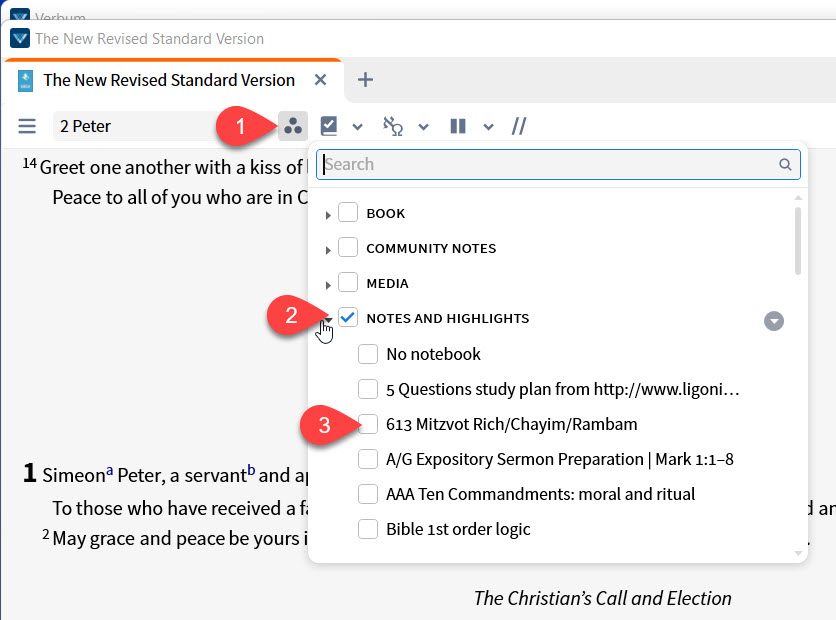Open the panel menu hamburger icon
The width and height of the screenshot is (836, 620).
point(27,126)
